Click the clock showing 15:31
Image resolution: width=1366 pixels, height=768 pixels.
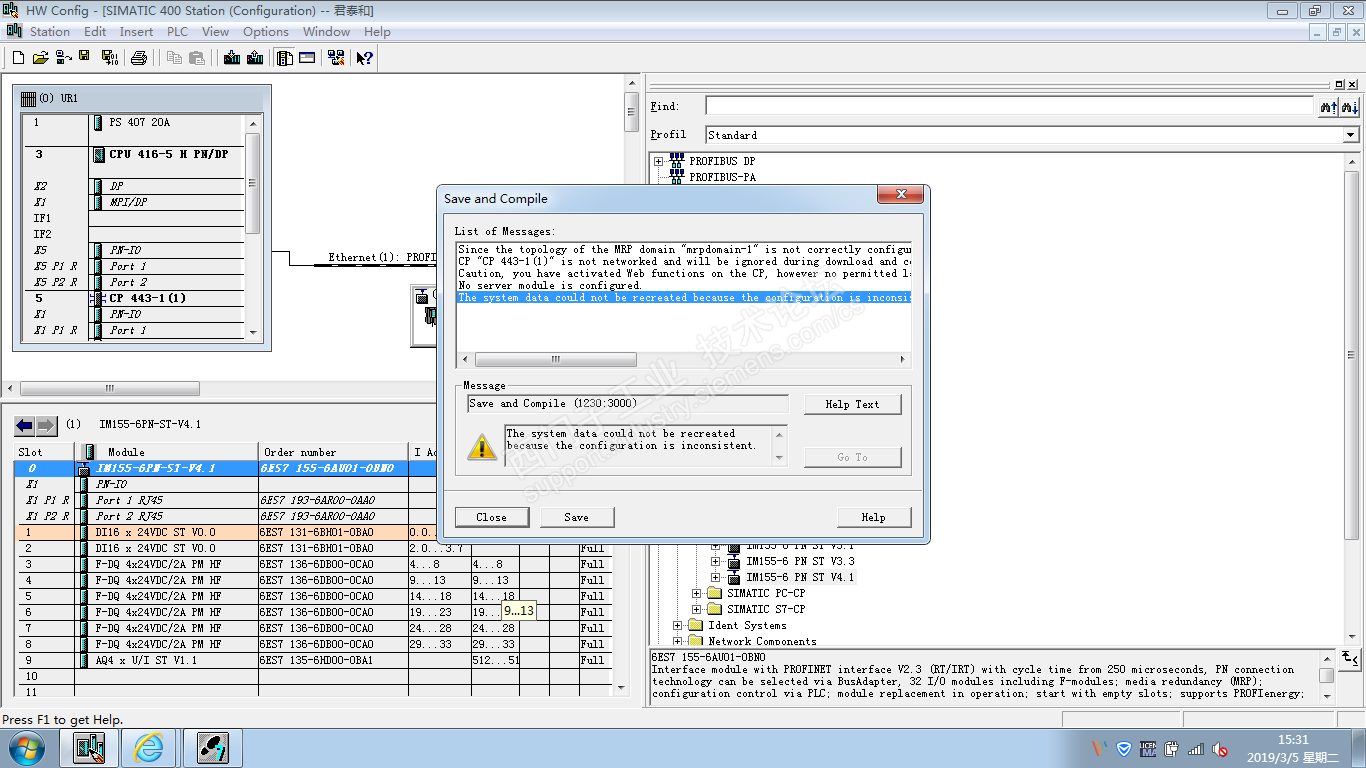pyautogui.click(x=1292, y=741)
